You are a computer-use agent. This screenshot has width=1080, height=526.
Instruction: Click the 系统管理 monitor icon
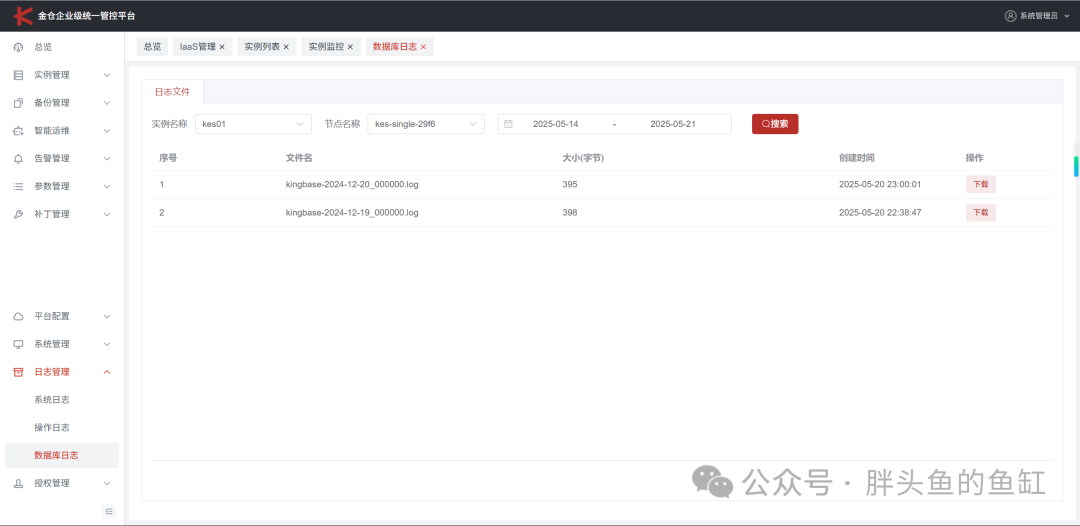(19, 344)
